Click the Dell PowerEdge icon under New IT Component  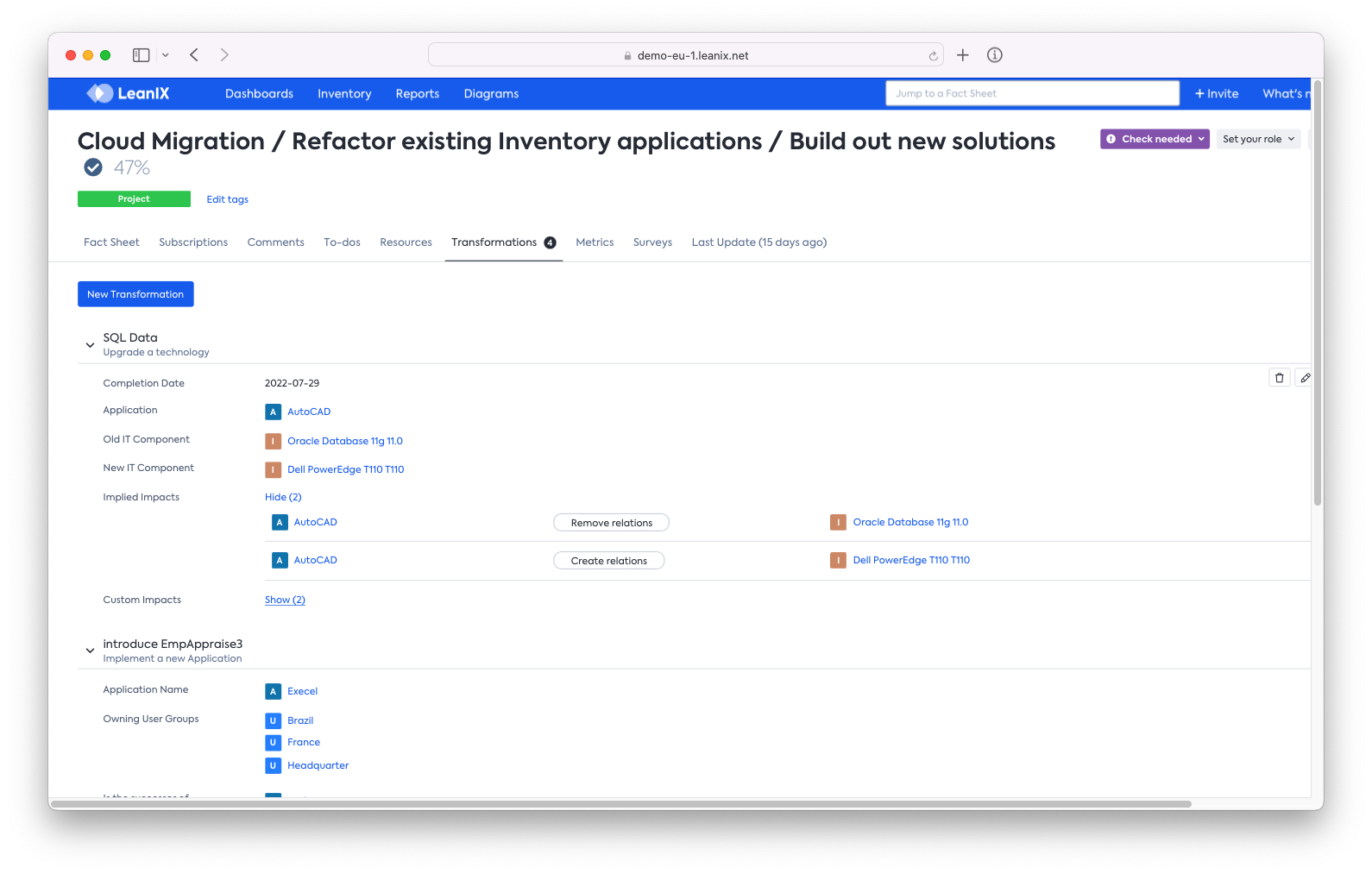pos(273,470)
